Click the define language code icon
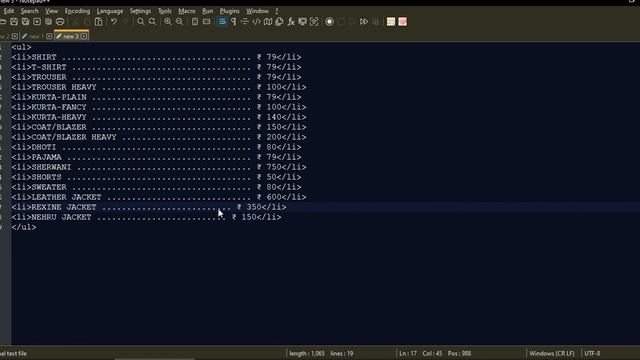 [x=256, y=22]
